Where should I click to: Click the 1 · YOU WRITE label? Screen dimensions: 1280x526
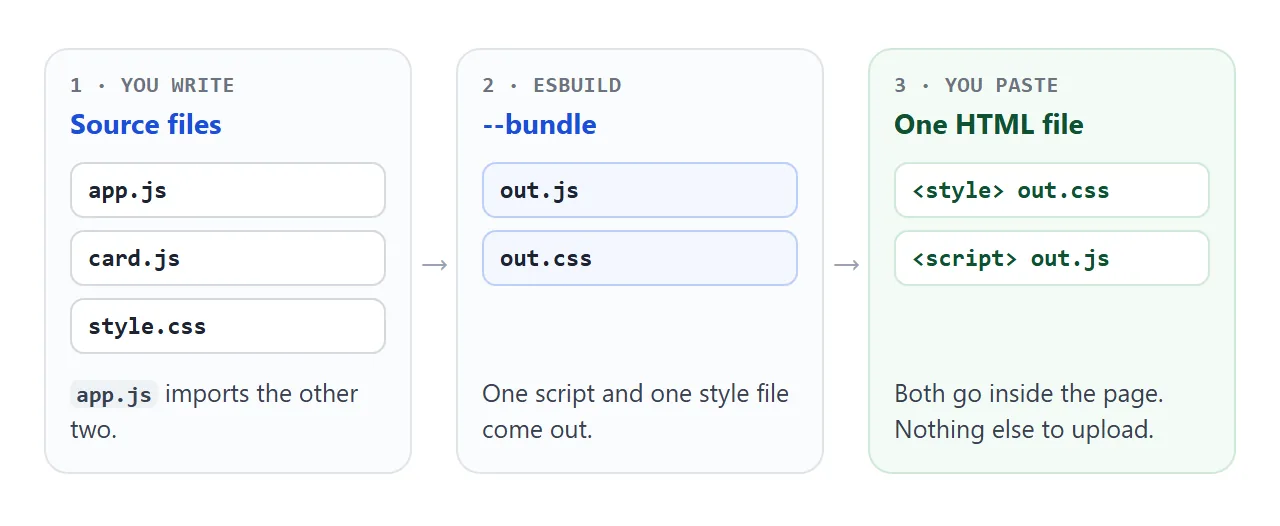[x=152, y=85]
